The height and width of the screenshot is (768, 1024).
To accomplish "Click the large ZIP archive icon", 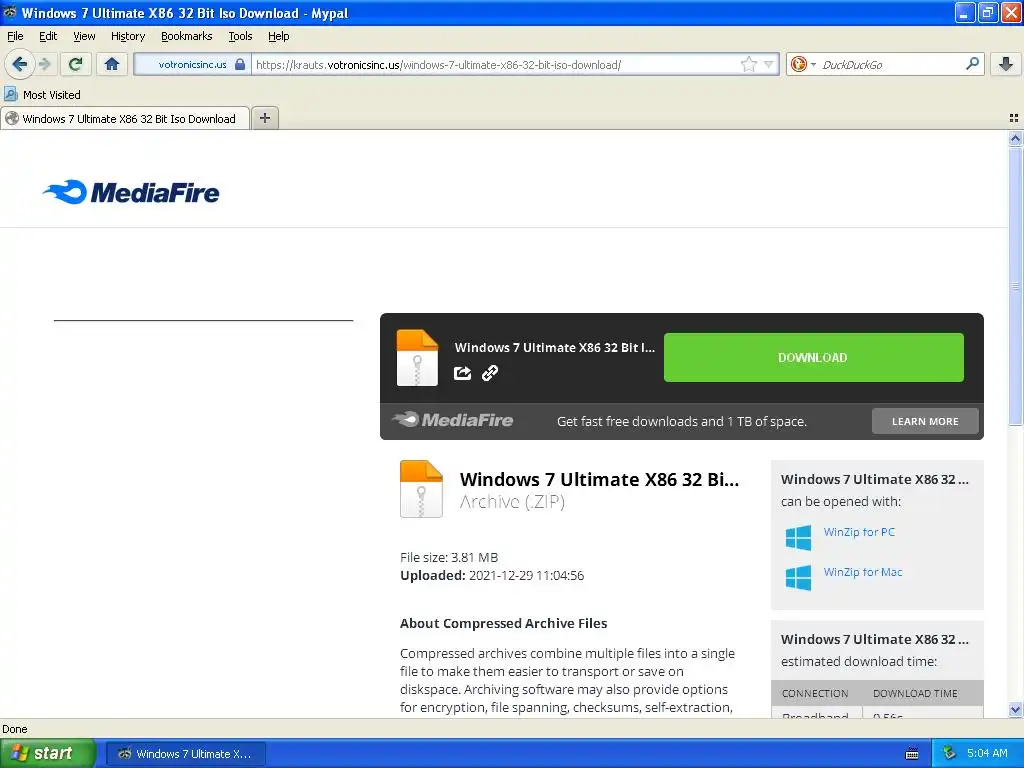I will pyautogui.click(x=421, y=489).
